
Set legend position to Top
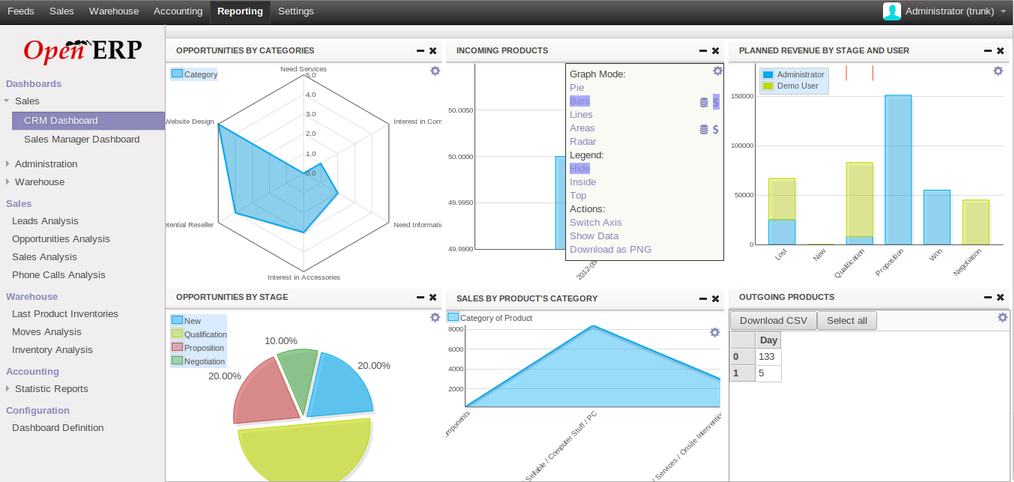tap(578, 196)
